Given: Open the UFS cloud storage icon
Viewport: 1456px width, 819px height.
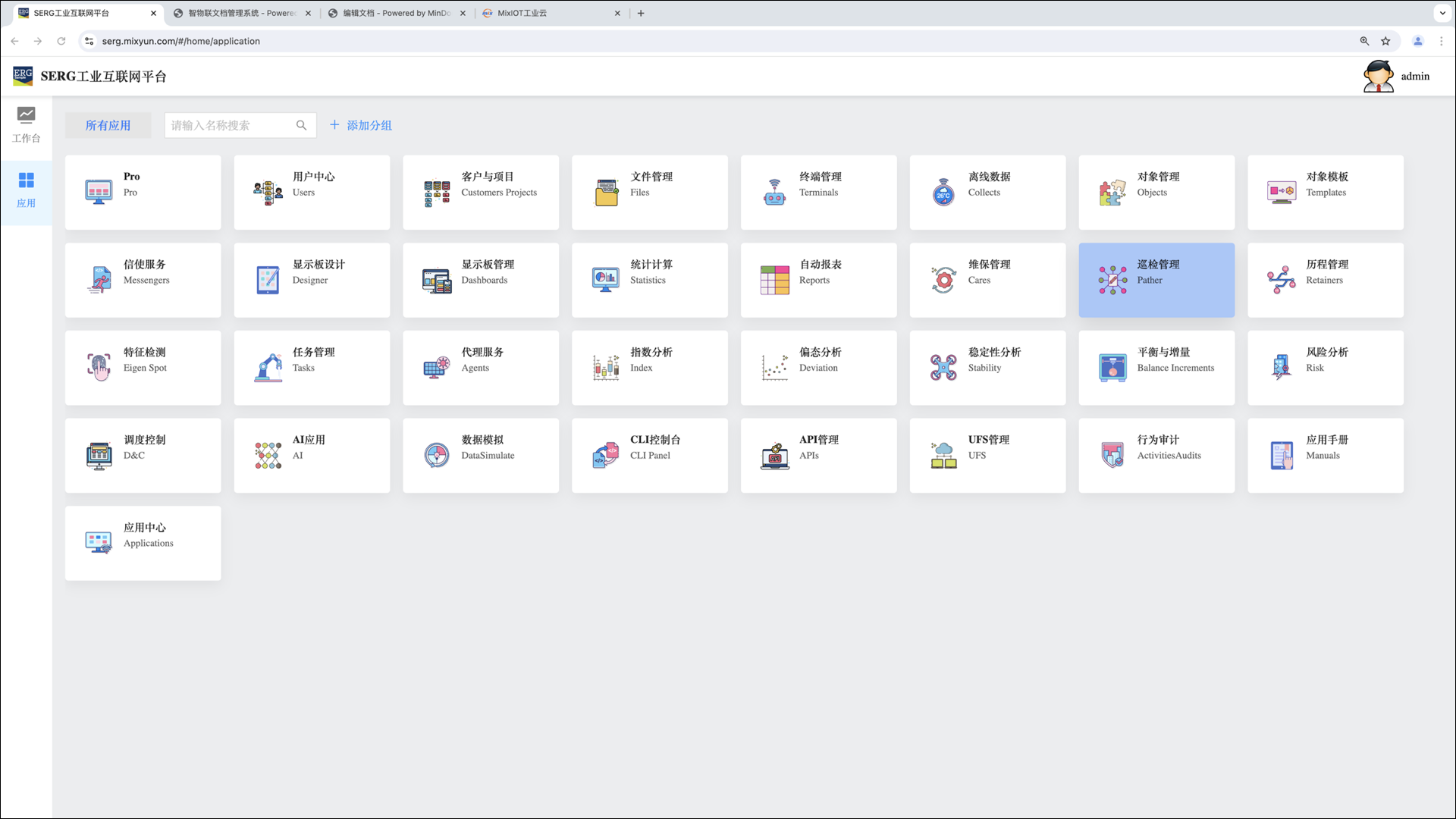Looking at the screenshot, I should click(x=943, y=455).
